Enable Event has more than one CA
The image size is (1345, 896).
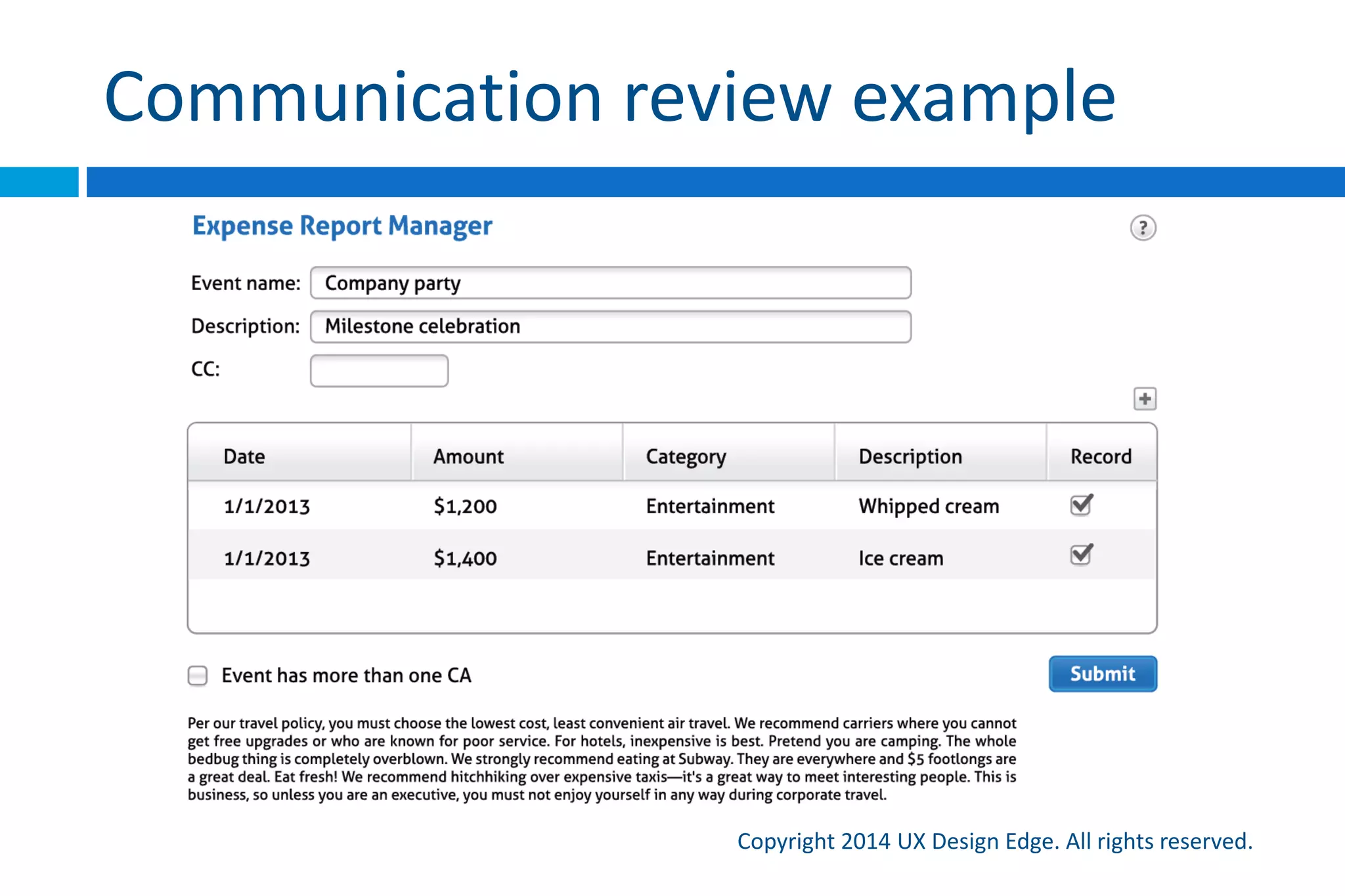coord(198,675)
